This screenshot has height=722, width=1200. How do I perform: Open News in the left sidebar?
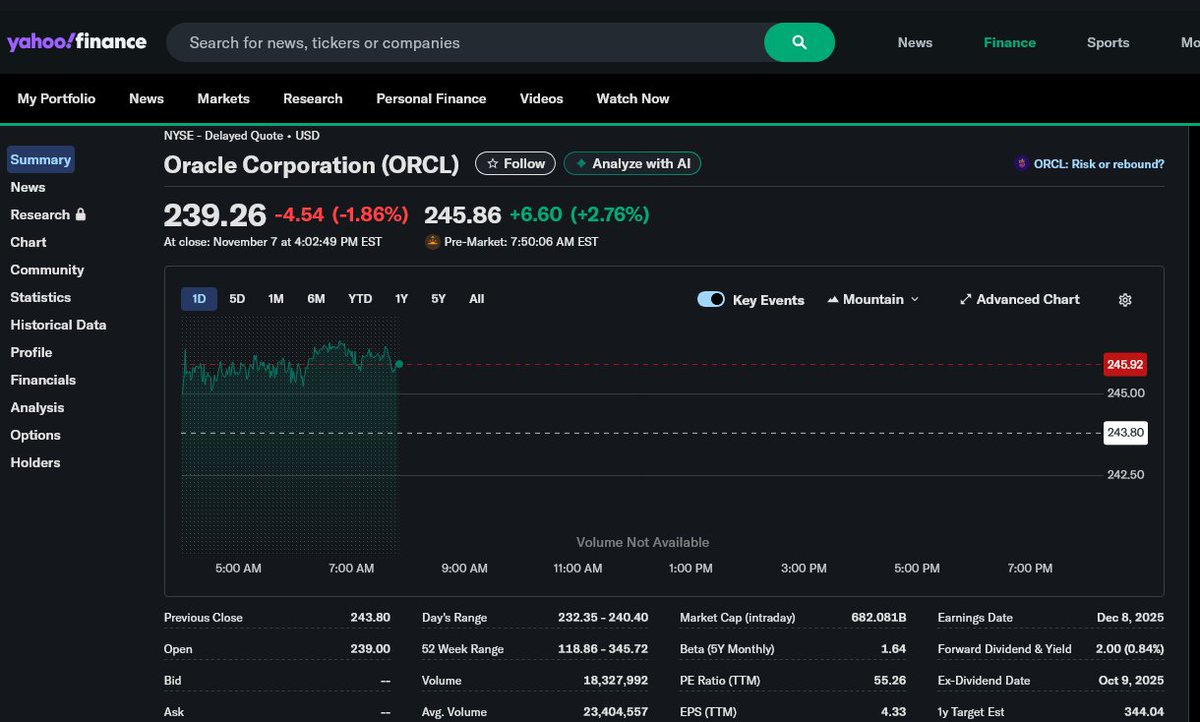point(28,187)
